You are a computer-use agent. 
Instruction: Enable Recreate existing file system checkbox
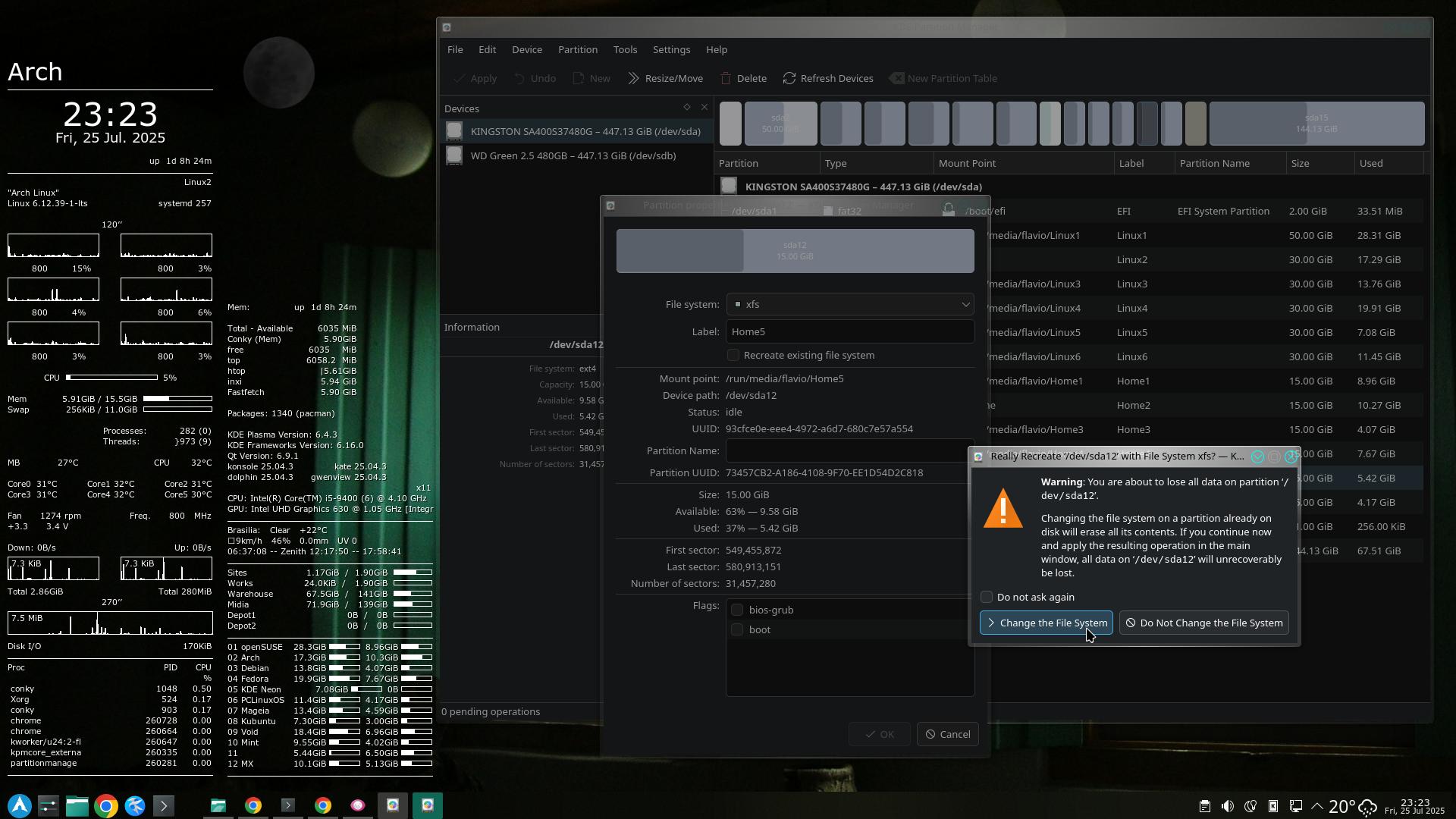pyautogui.click(x=733, y=355)
